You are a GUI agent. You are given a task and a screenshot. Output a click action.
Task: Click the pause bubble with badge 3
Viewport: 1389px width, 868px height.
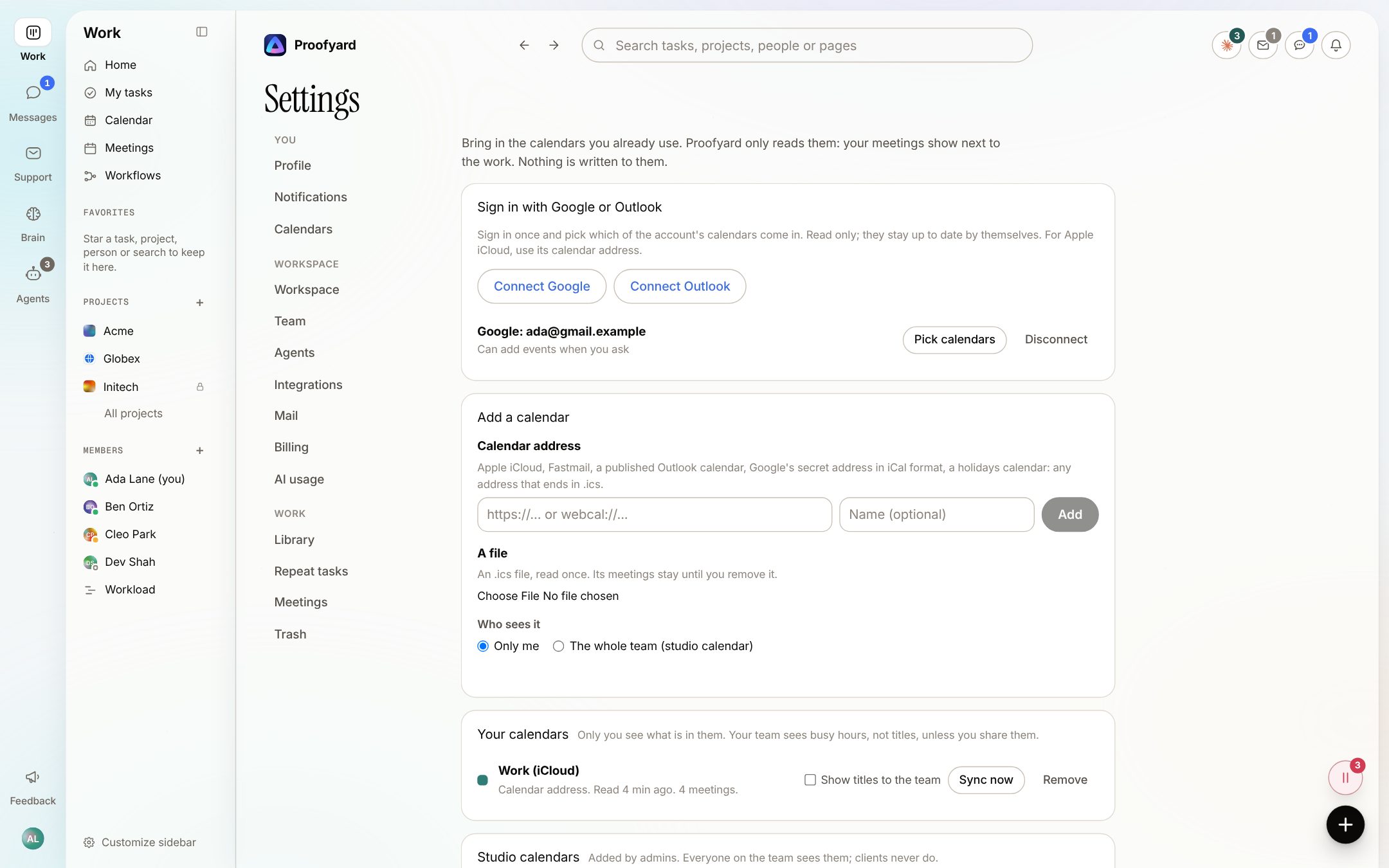pyautogui.click(x=1345, y=778)
